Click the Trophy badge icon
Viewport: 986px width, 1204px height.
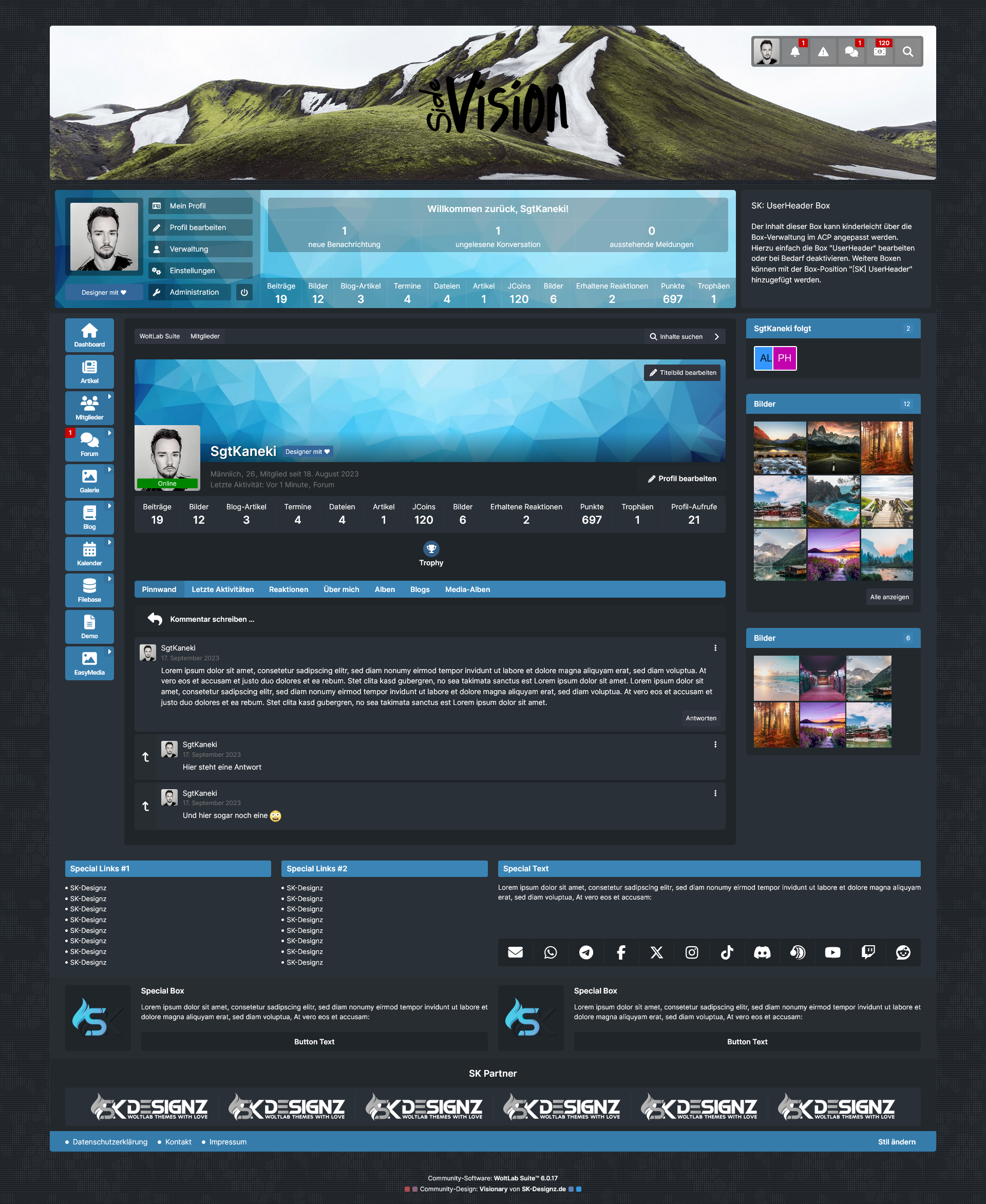[431, 549]
